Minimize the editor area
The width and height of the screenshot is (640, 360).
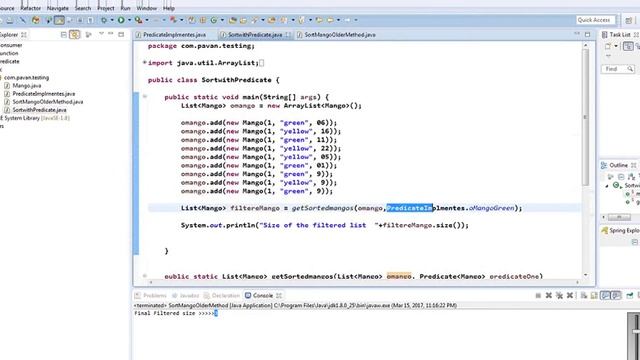[577, 34]
